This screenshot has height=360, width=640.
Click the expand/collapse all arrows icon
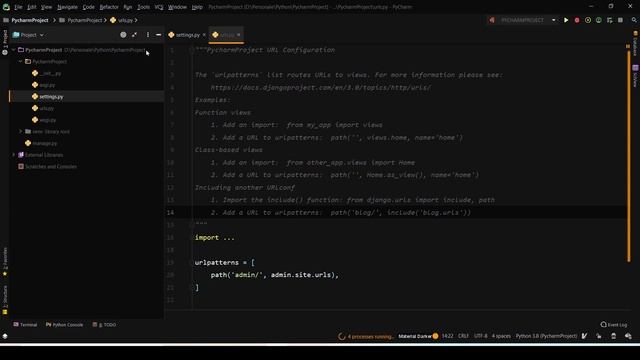(x=134, y=35)
